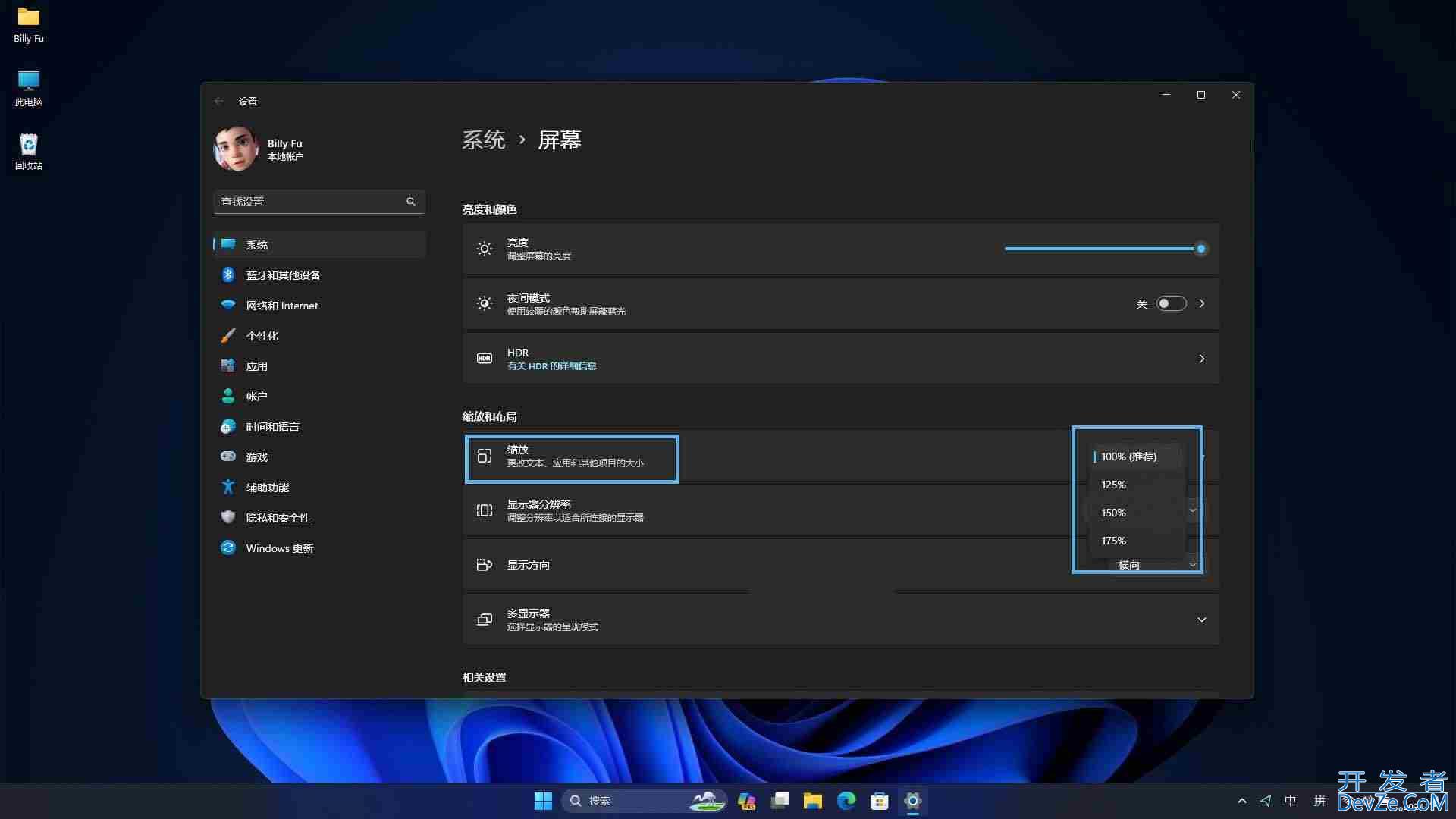Click the 时间和语言 clock icon
This screenshot has height=819, width=1456.
pos(228,427)
